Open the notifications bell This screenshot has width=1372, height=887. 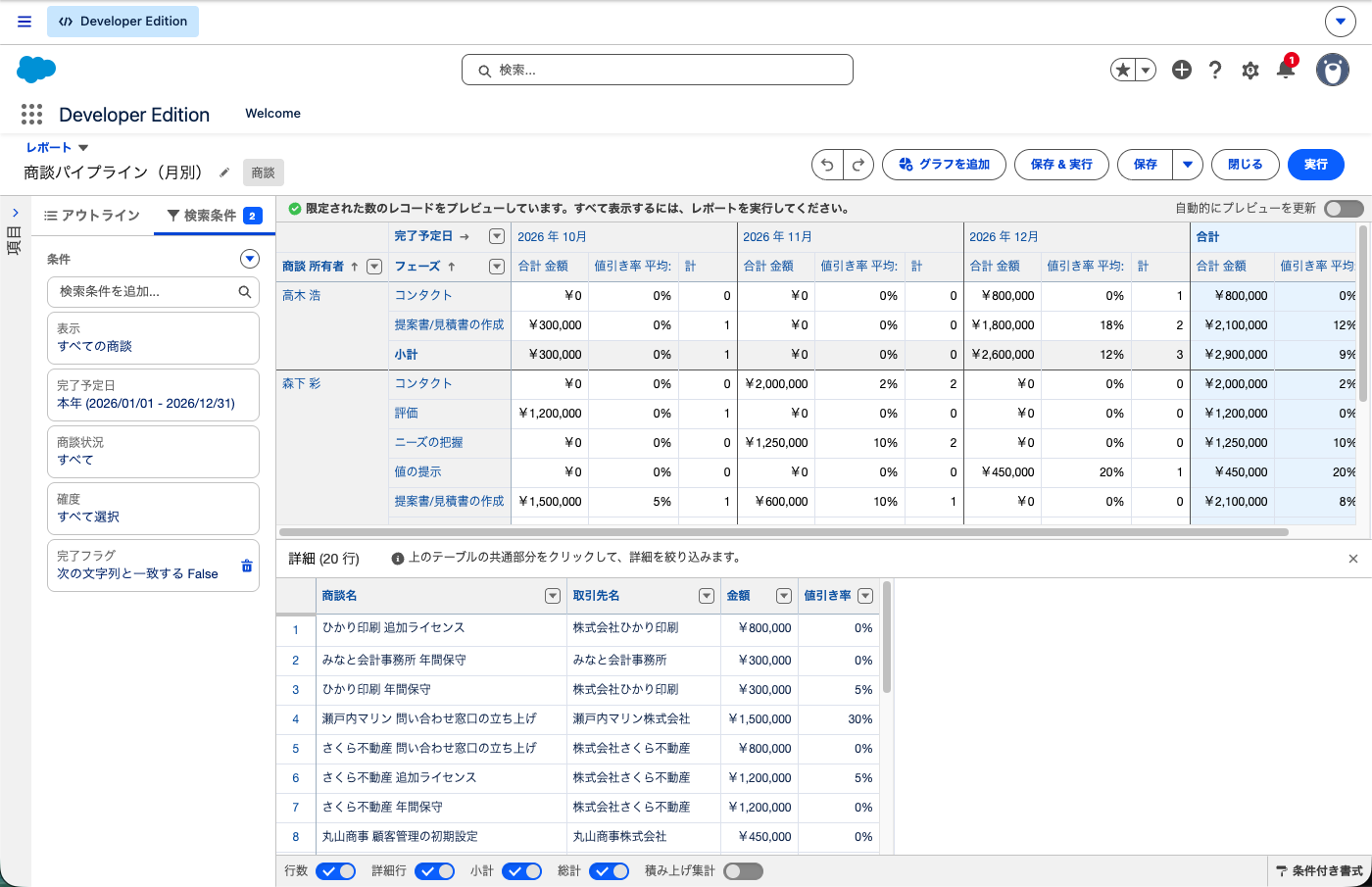coord(1286,70)
